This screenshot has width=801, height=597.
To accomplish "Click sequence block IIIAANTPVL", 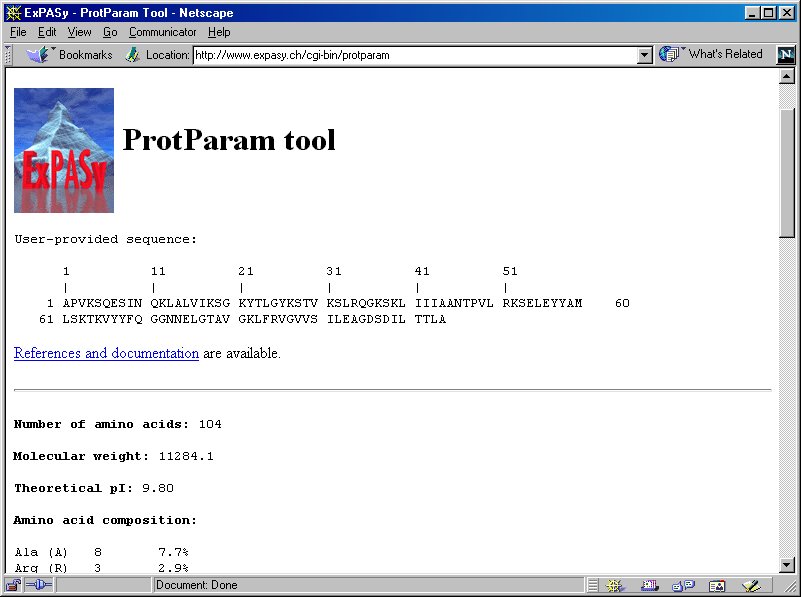I will (454, 303).
